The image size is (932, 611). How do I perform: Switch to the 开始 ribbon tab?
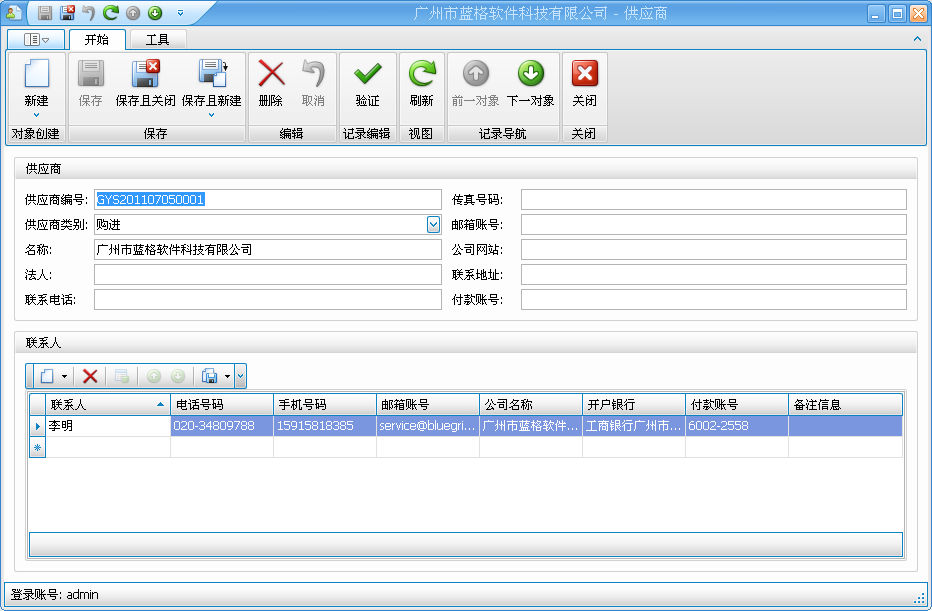[x=96, y=40]
